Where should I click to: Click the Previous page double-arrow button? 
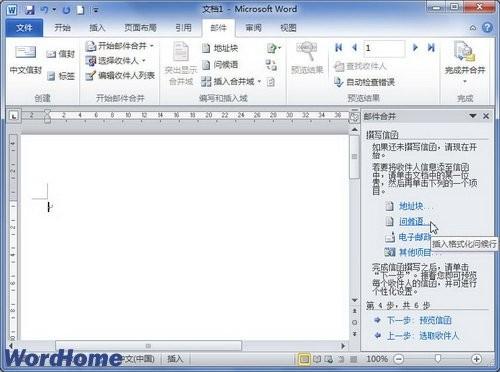(354, 311)
